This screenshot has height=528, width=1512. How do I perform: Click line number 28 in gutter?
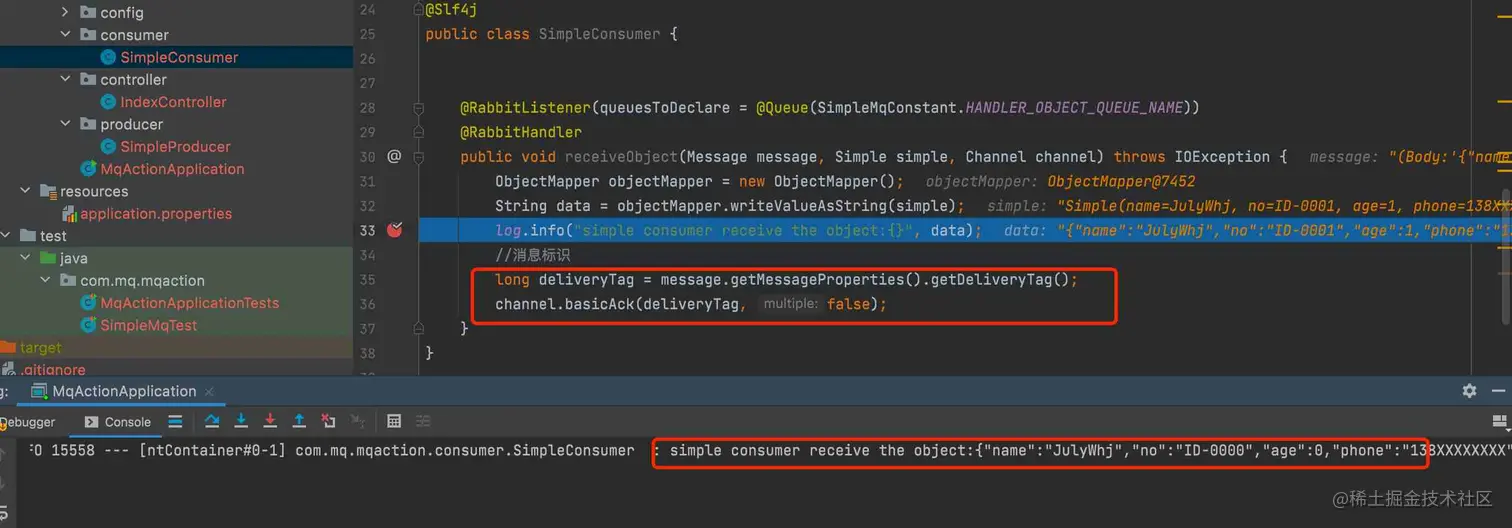pyautogui.click(x=367, y=107)
